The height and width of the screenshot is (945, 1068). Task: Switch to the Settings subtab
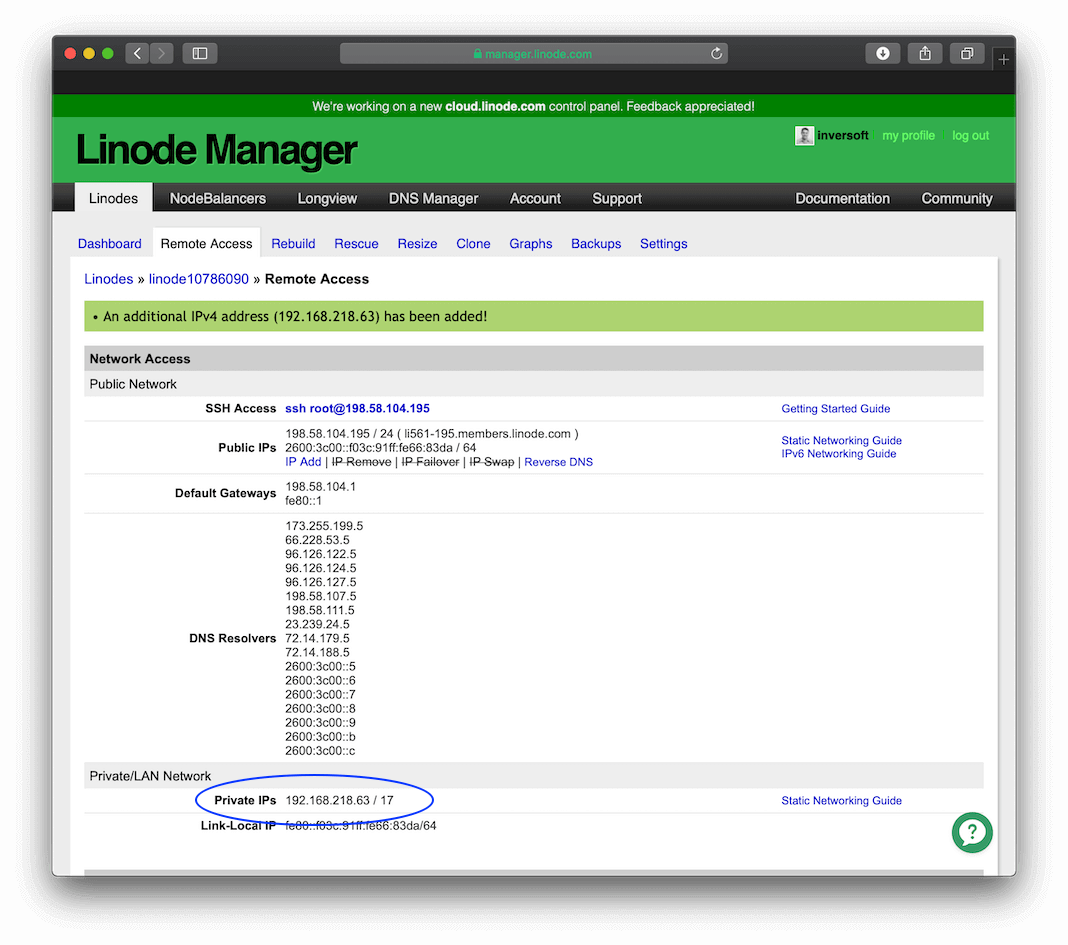coord(663,243)
